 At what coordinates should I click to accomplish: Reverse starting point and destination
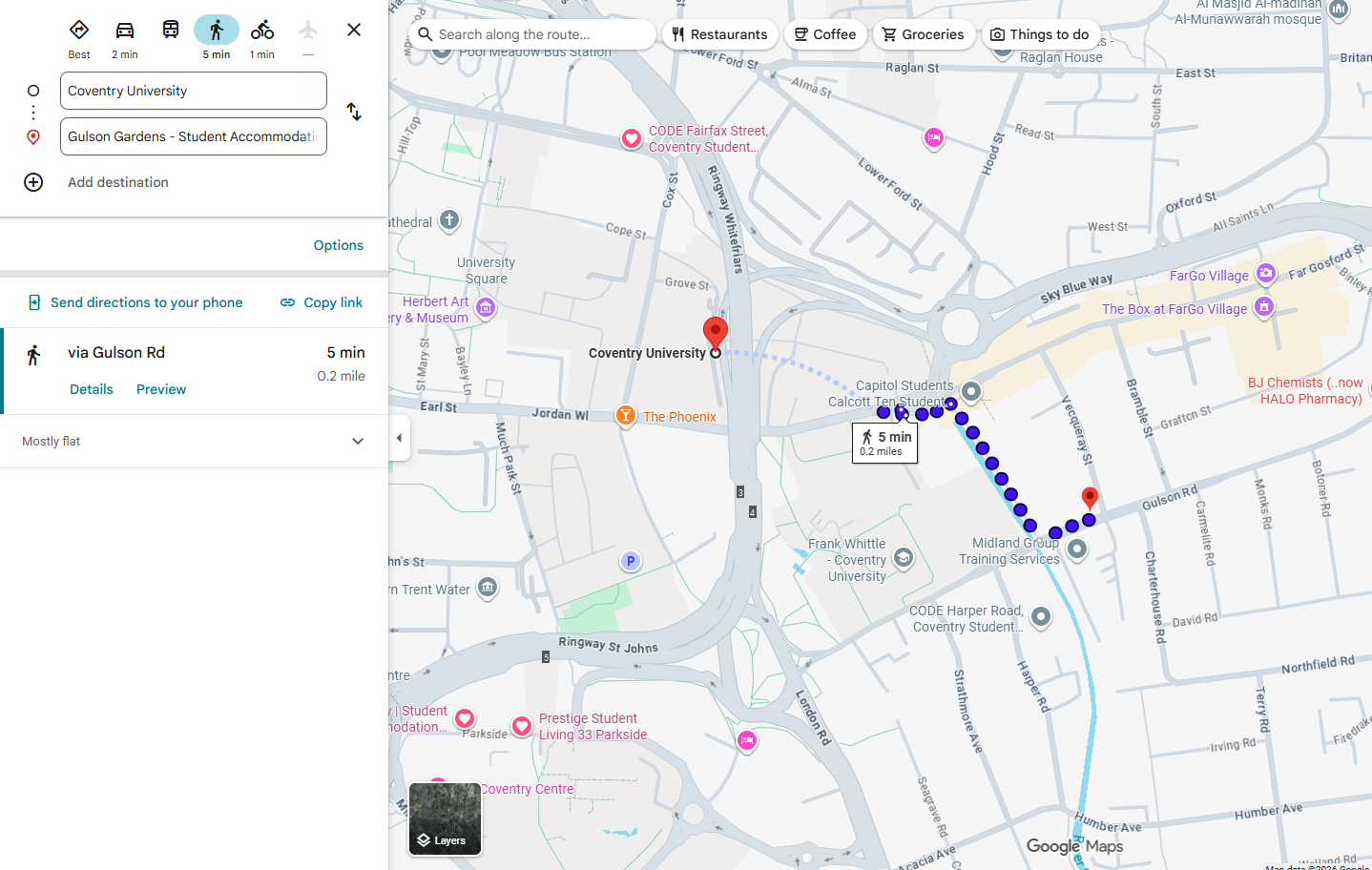354,112
